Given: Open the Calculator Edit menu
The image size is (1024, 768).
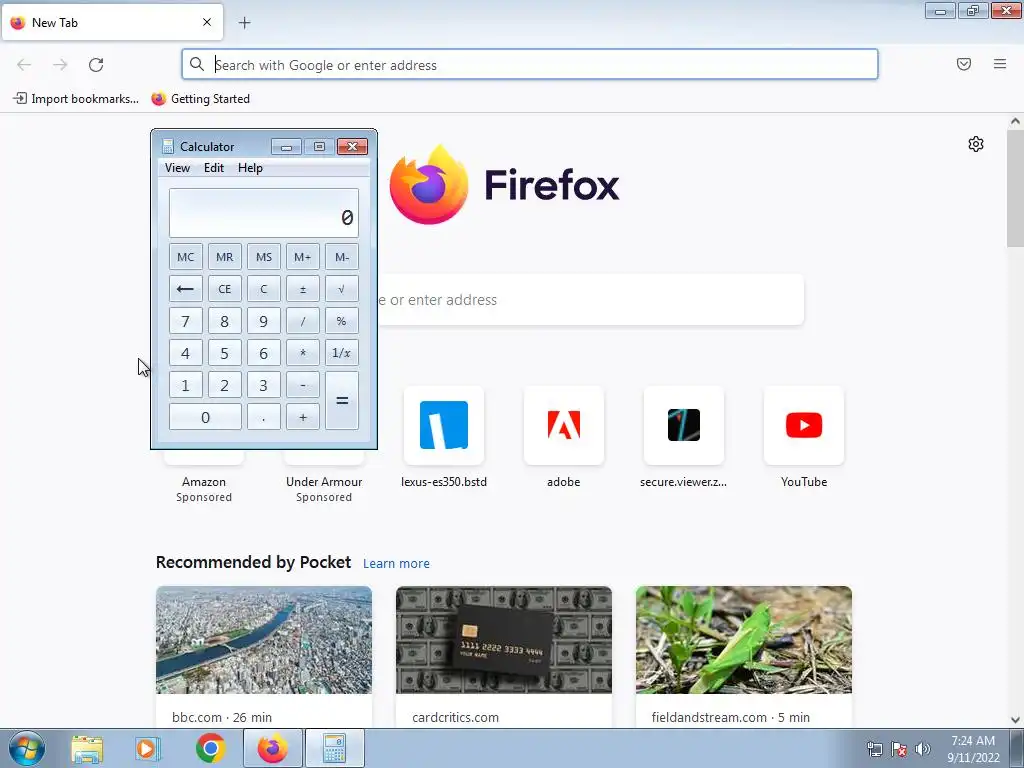Looking at the screenshot, I should pos(214,168).
